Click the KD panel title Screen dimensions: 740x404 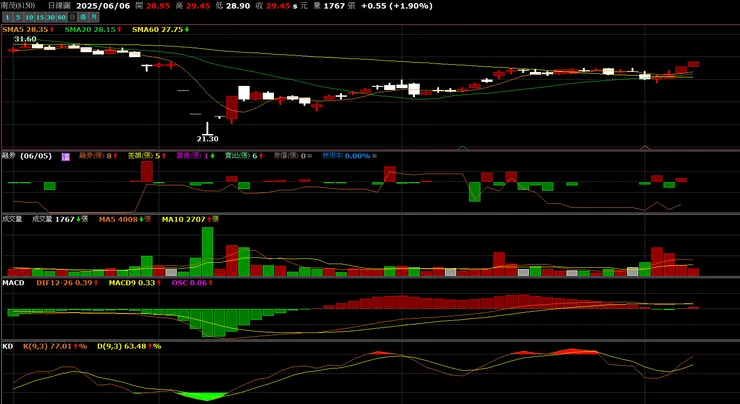(8, 346)
